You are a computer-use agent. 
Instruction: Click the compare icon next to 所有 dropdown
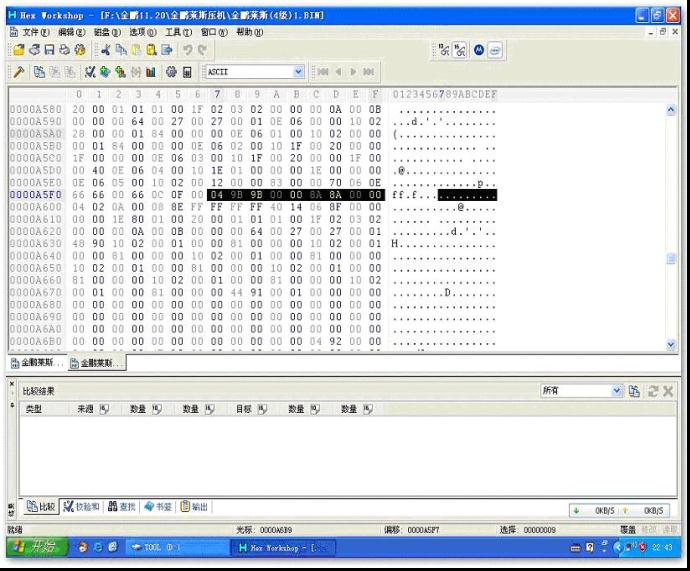coord(634,391)
